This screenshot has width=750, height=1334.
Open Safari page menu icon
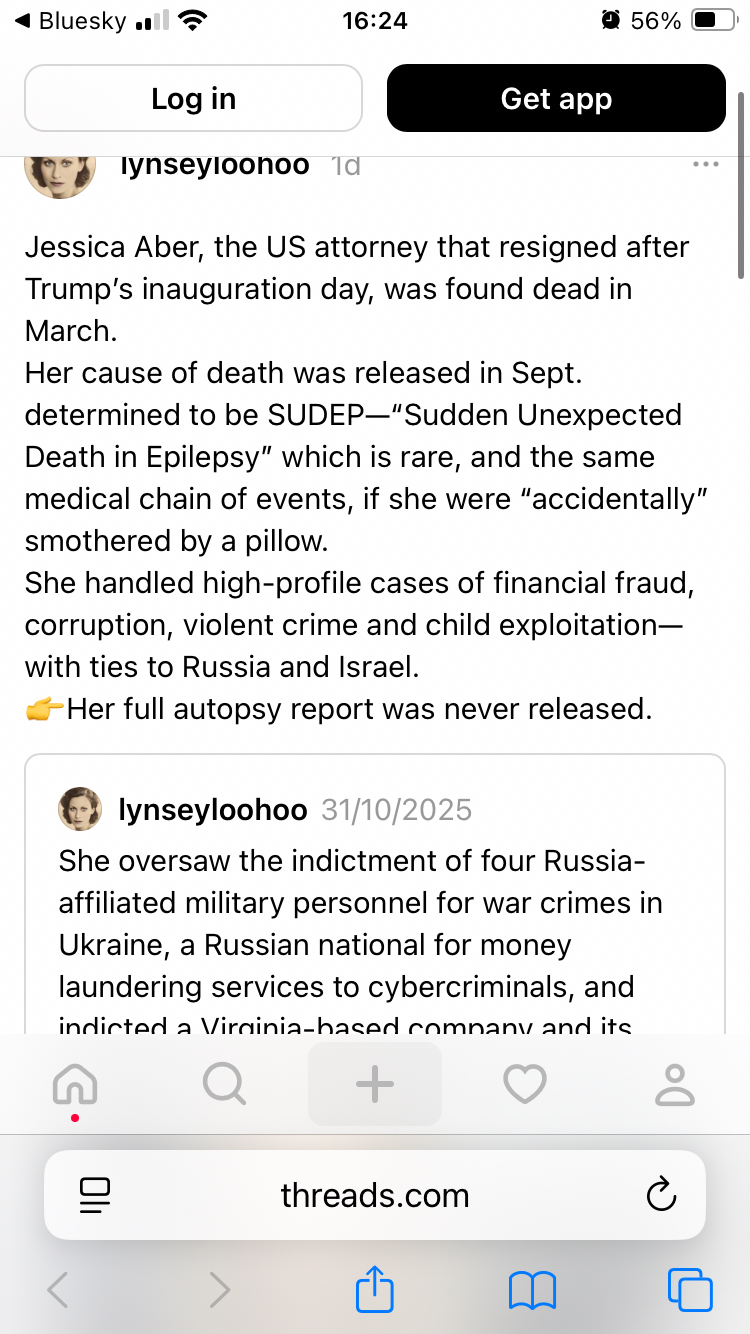[94, 1195]
